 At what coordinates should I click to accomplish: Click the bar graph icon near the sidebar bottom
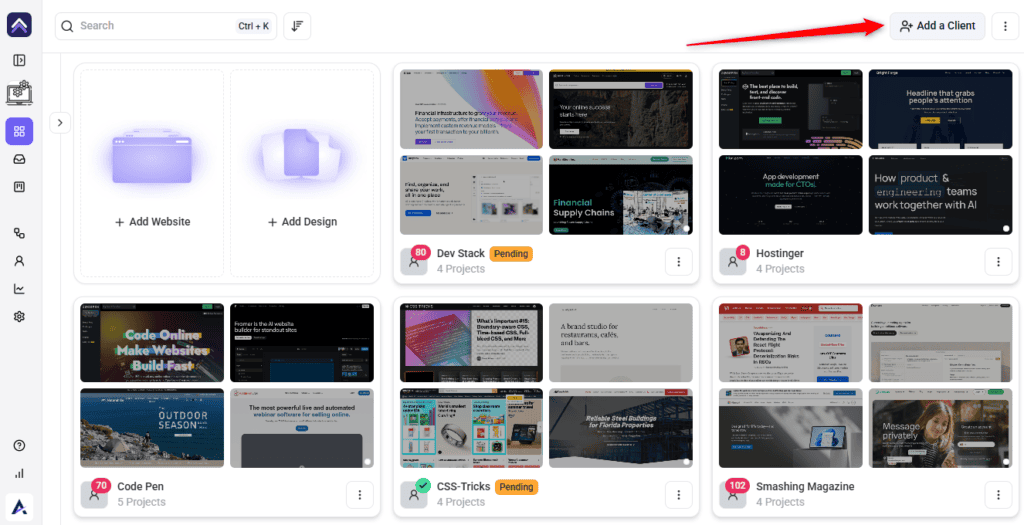tap(19, 473)
